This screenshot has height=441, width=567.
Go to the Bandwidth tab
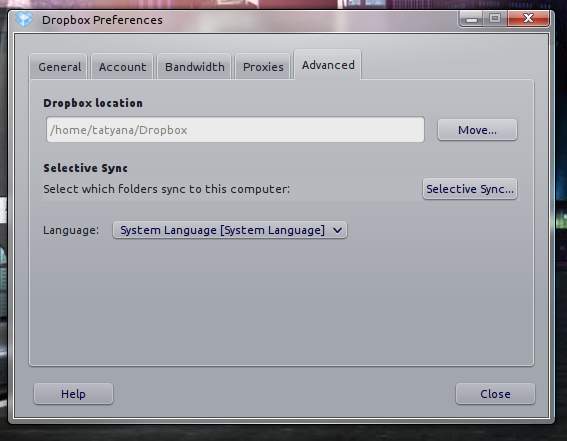194,67
